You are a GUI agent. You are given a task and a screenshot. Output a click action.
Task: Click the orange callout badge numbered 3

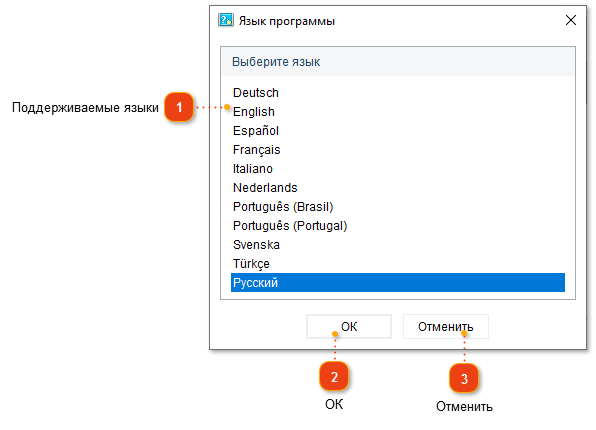[464, 378]
